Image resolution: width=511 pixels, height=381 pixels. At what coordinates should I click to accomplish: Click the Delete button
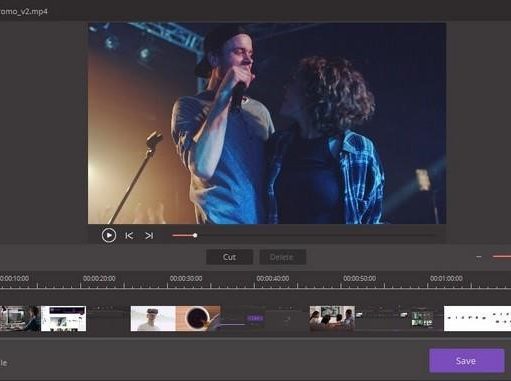tap(283, 257)
